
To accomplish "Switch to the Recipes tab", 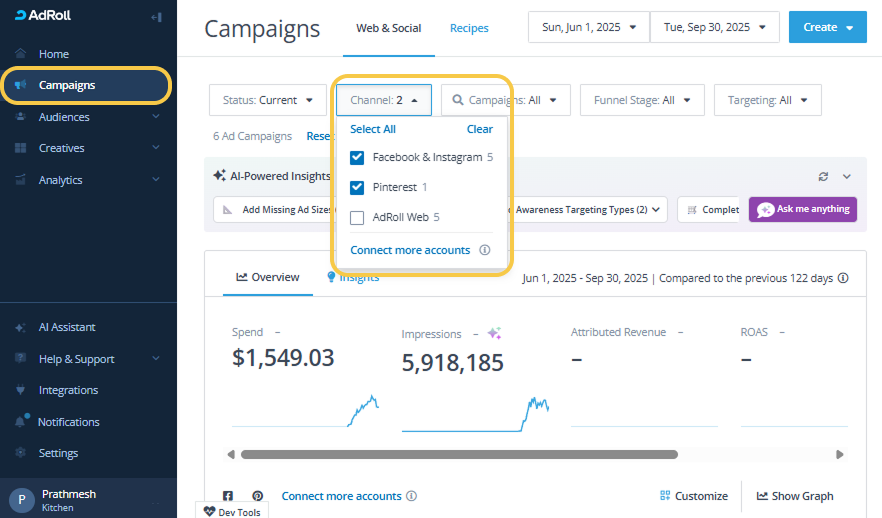I will [469, 28].
